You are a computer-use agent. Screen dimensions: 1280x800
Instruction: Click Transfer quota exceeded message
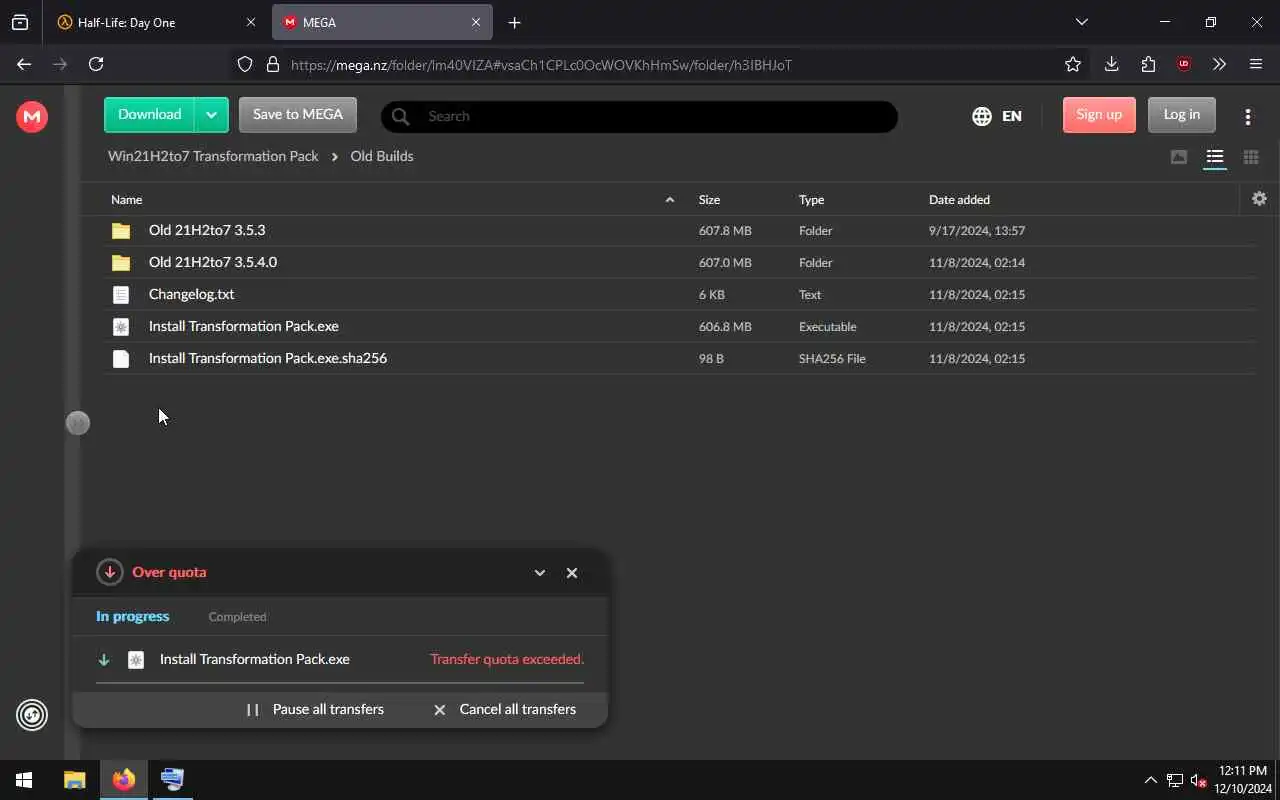(x=507, y=660)
